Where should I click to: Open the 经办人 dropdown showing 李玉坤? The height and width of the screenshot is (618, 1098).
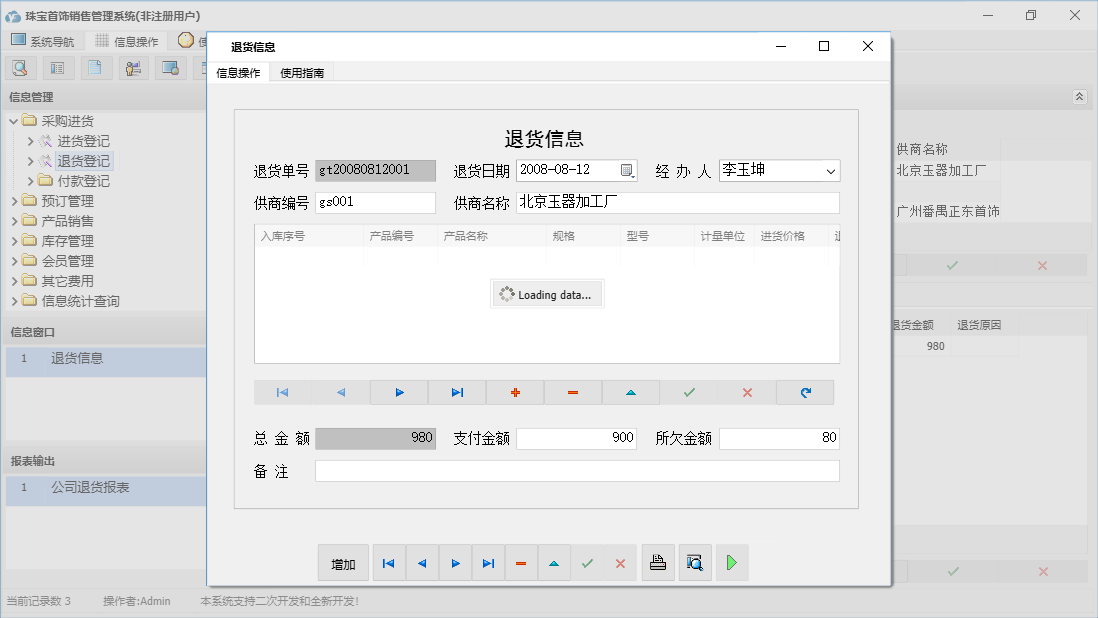(x=831, y=170)
